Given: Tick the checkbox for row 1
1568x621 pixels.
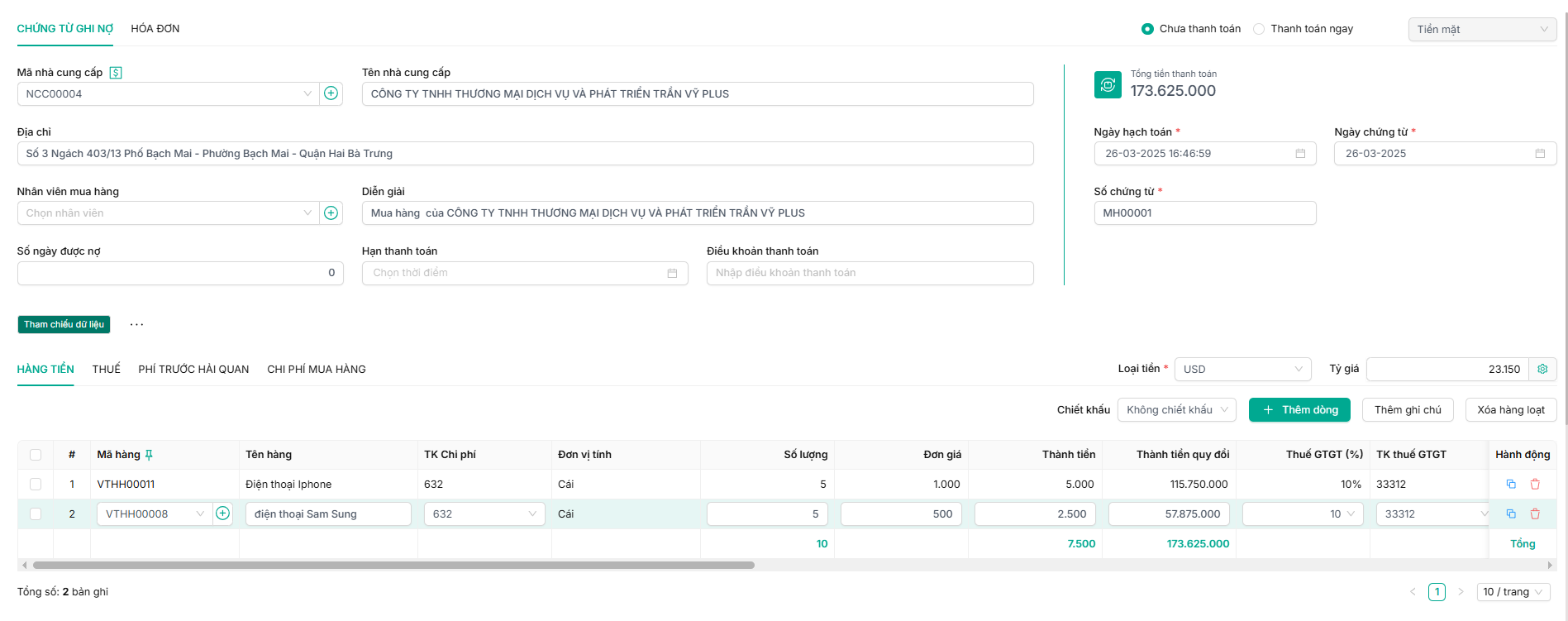Looking at the screenshot, I should click(36, 485).
